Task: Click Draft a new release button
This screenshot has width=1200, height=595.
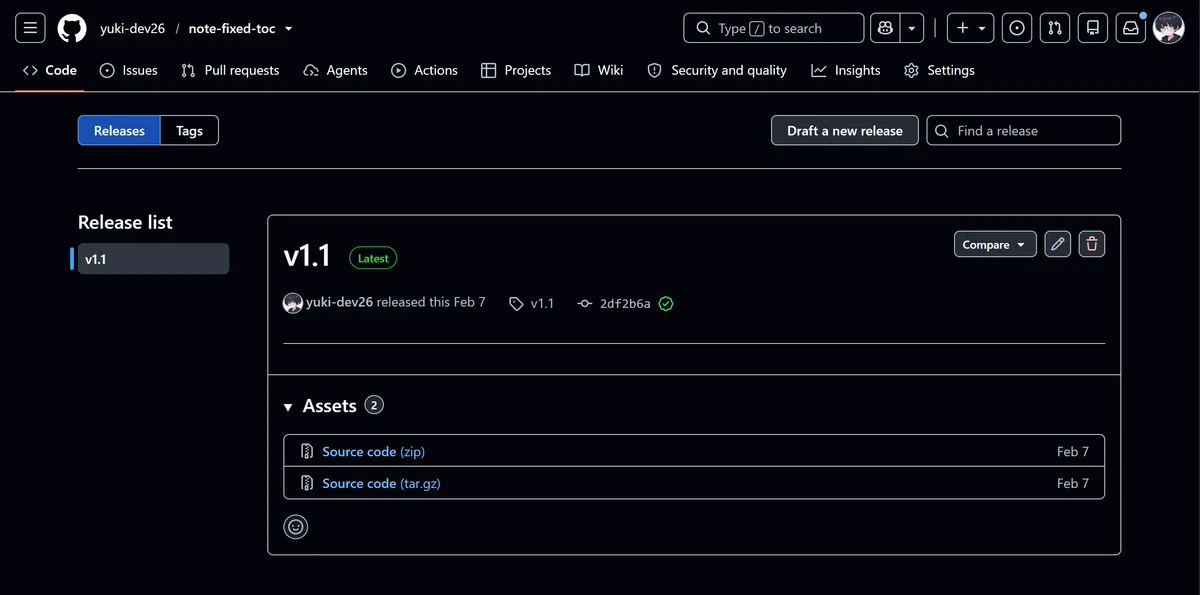Action: [x=845, y=131]
